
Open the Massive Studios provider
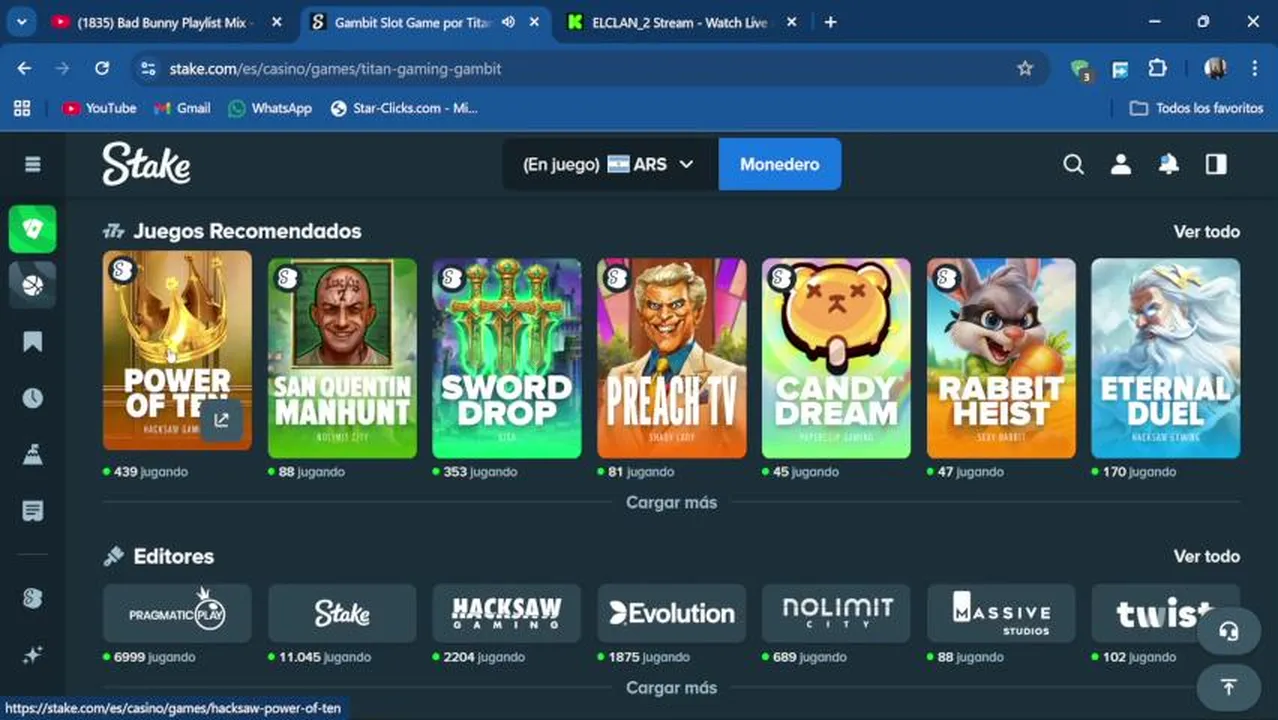pyautogui.click(x=1001, y=613)
